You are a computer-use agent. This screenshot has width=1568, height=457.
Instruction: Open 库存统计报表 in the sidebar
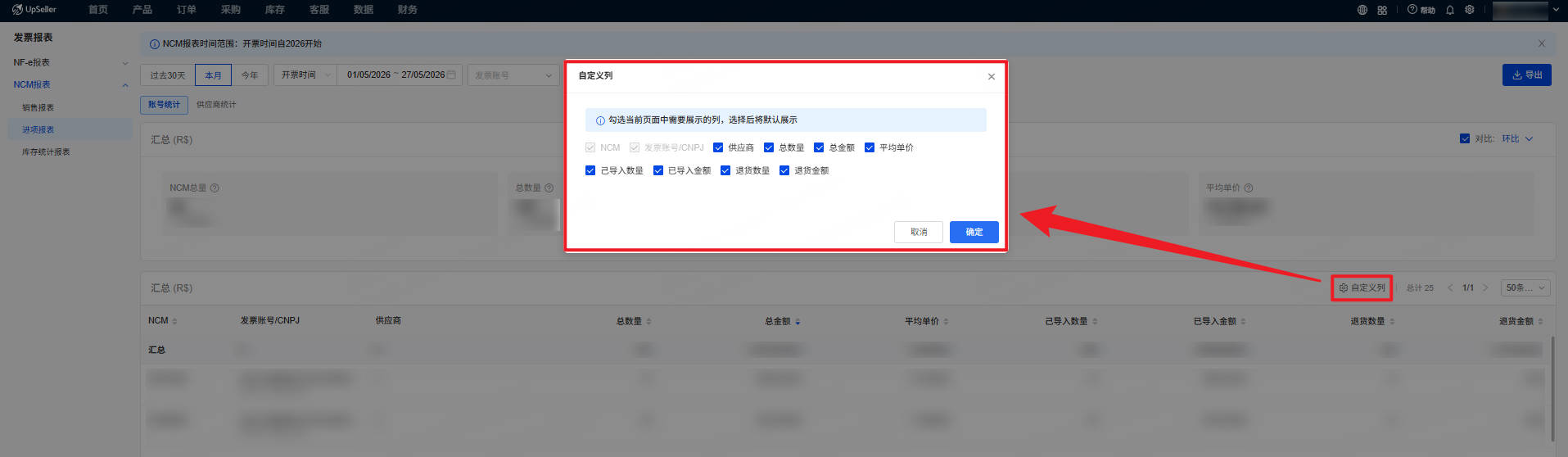46,152
